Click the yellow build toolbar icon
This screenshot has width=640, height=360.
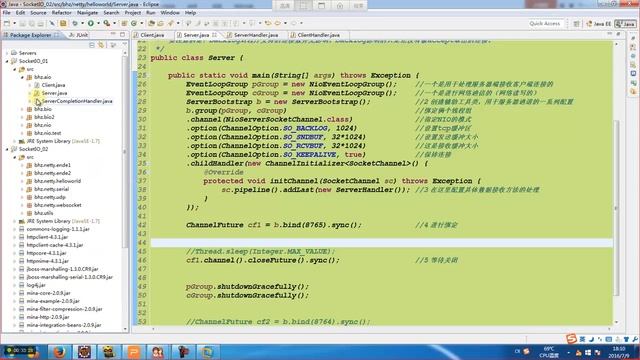[63, 24]
